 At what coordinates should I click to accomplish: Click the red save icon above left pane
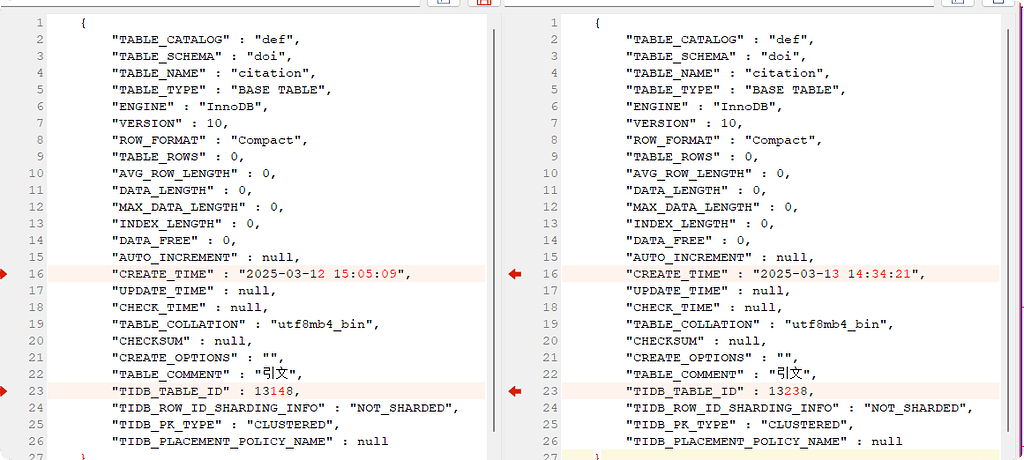coord(484,3)
